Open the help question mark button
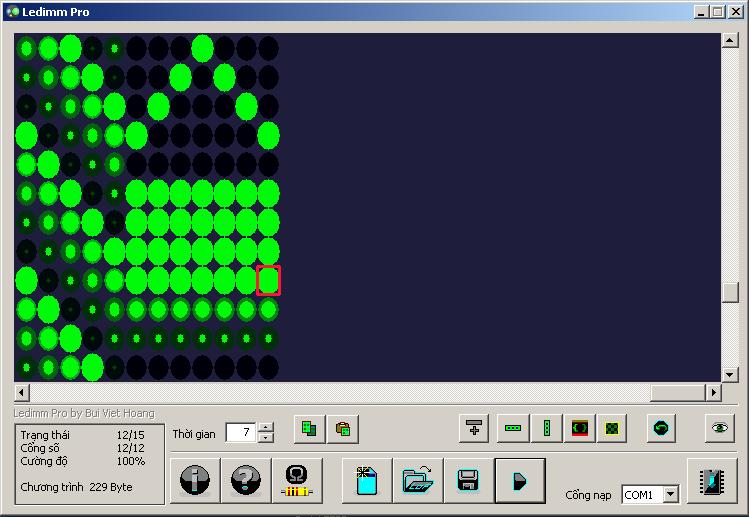Viewport: 749px width, 517px height. pyautogui.click(x=246, y=481)
